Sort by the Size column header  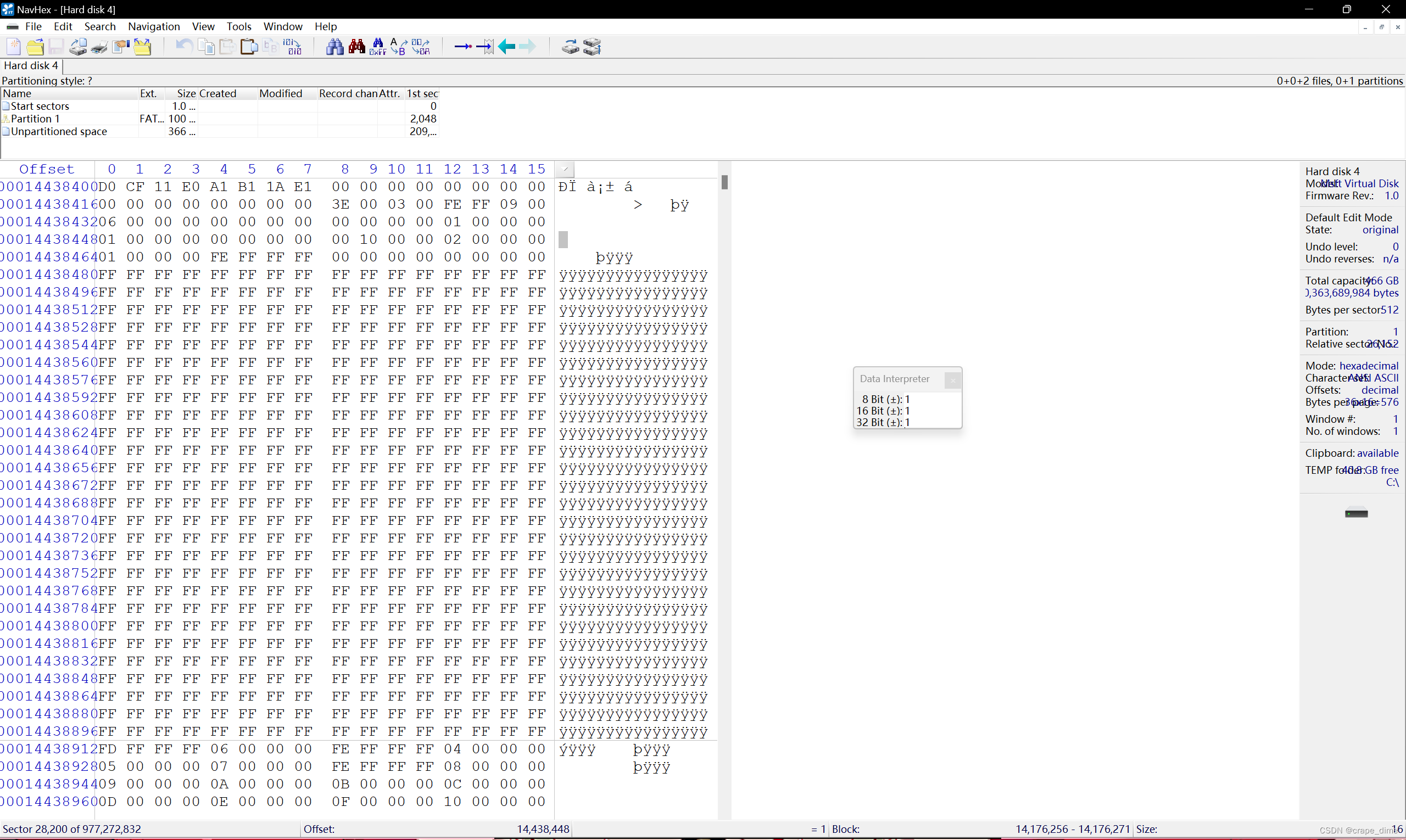tap(186, 93)
